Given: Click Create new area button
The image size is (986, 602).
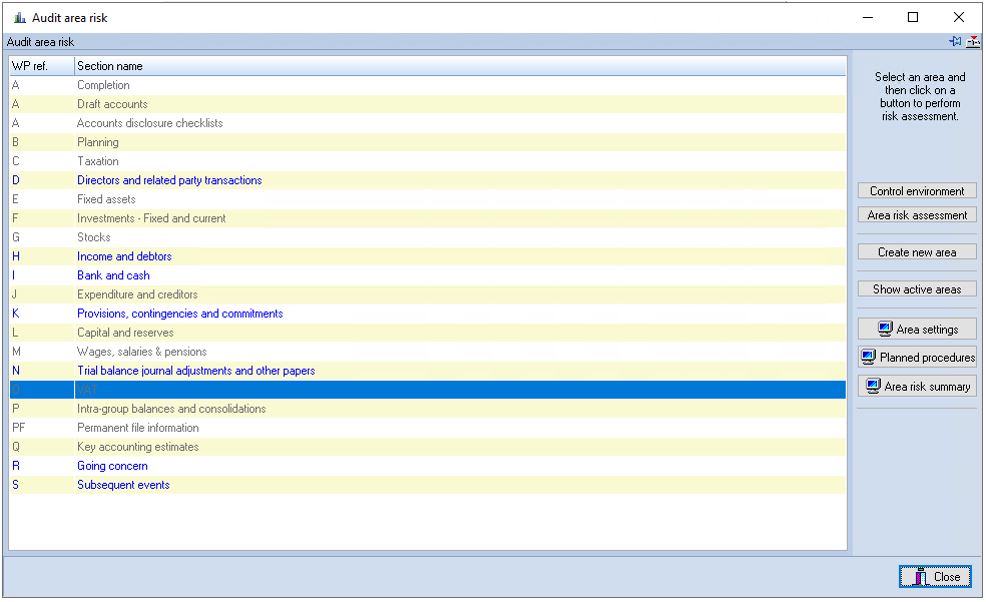Looking at the screenshot, I should (917, 252).
